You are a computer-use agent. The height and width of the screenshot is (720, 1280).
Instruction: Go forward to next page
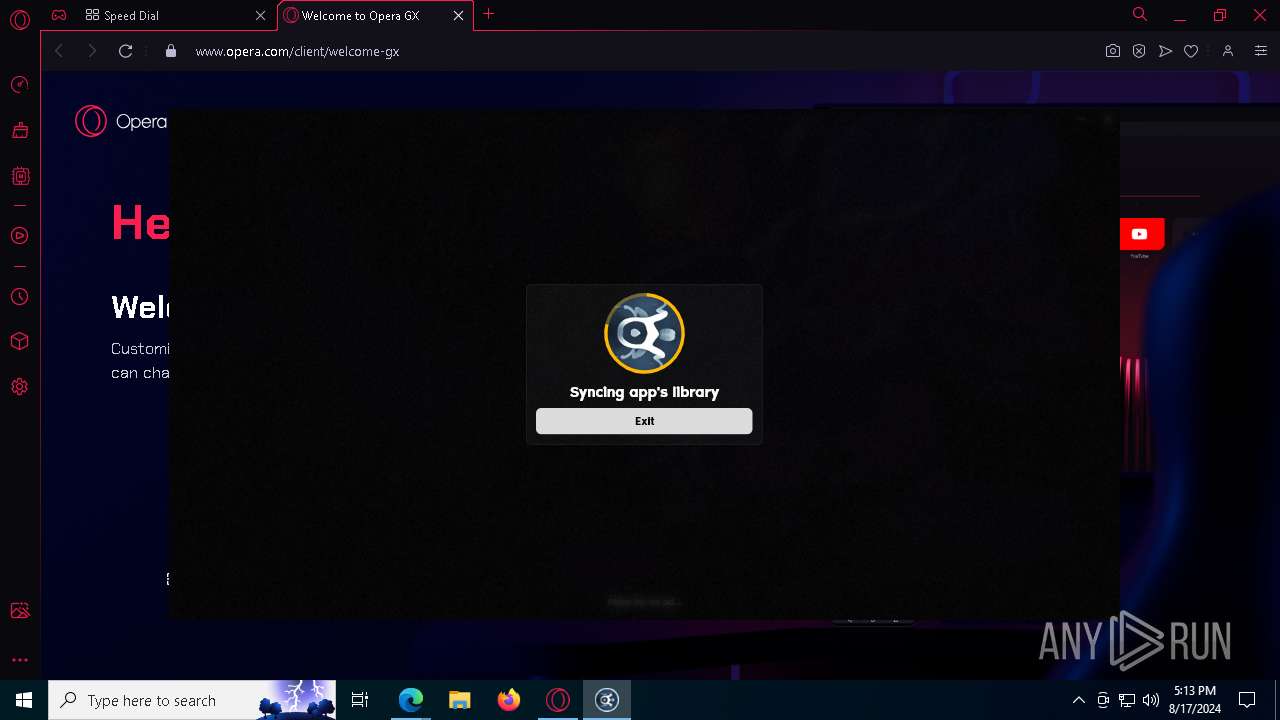pyautogui.click(x=92, y=51)
